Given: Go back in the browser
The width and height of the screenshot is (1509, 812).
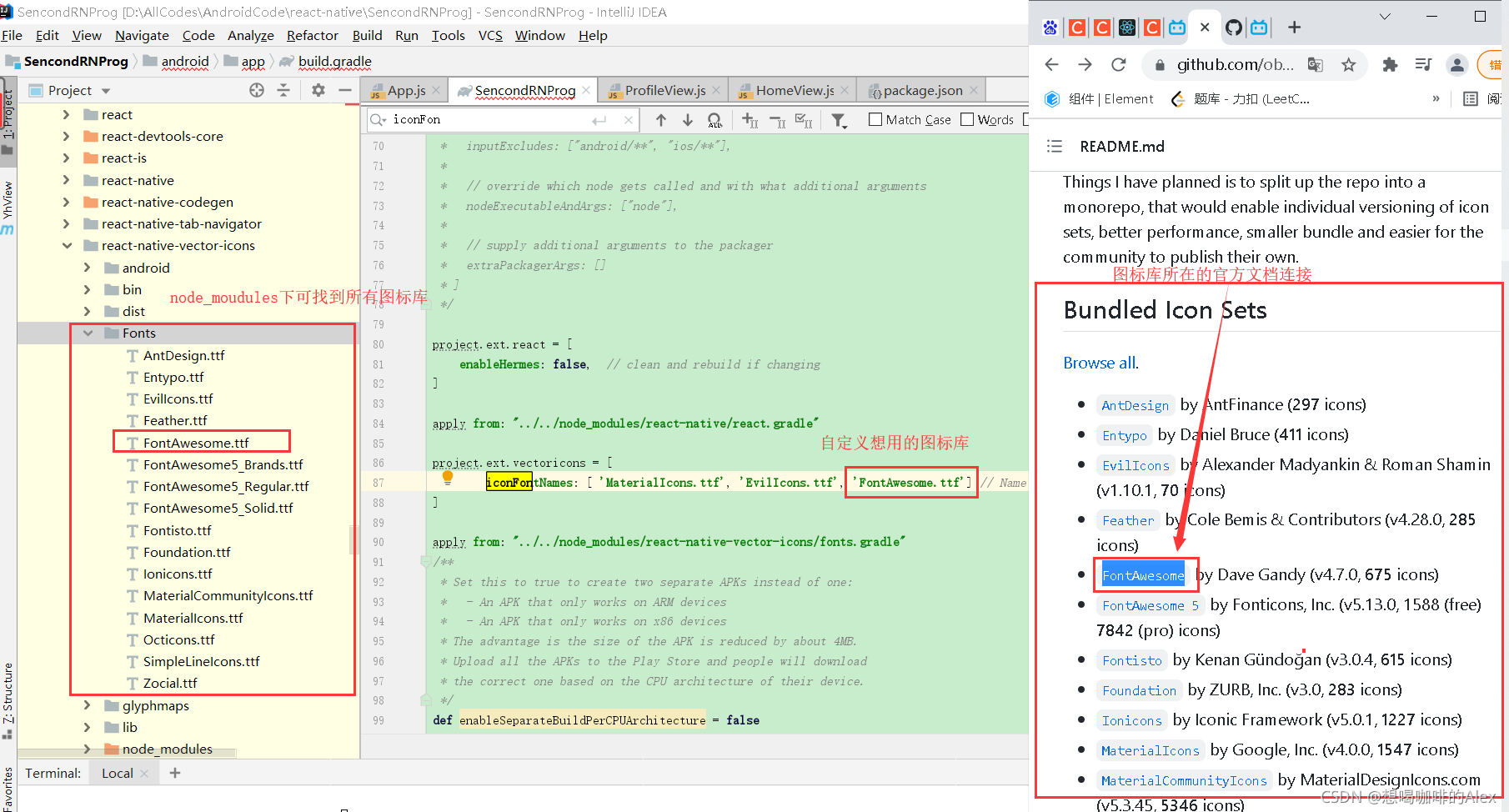Looking at the screenshot, I should coord(1052,64).
